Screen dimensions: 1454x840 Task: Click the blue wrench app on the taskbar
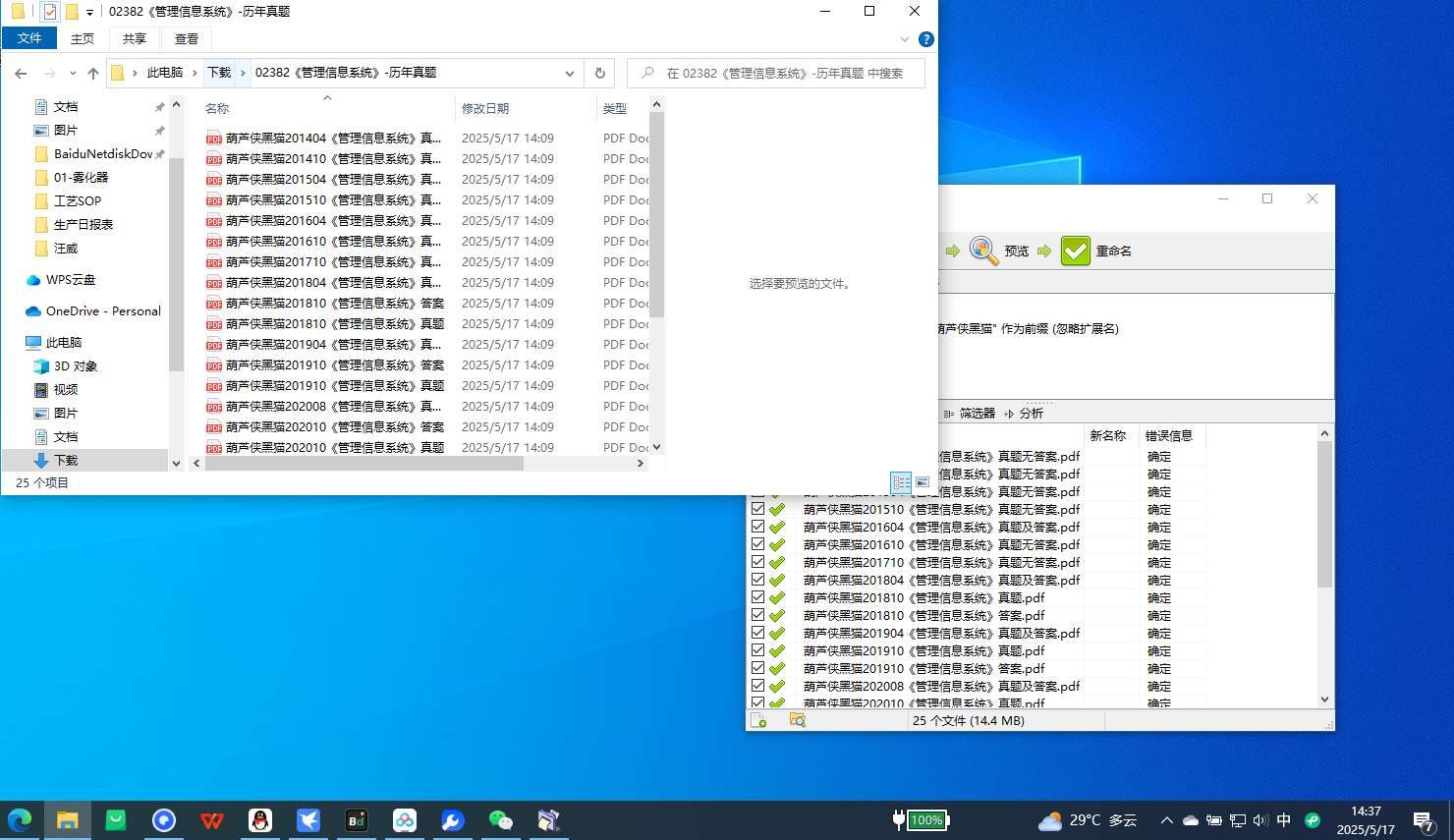point(452,819)
